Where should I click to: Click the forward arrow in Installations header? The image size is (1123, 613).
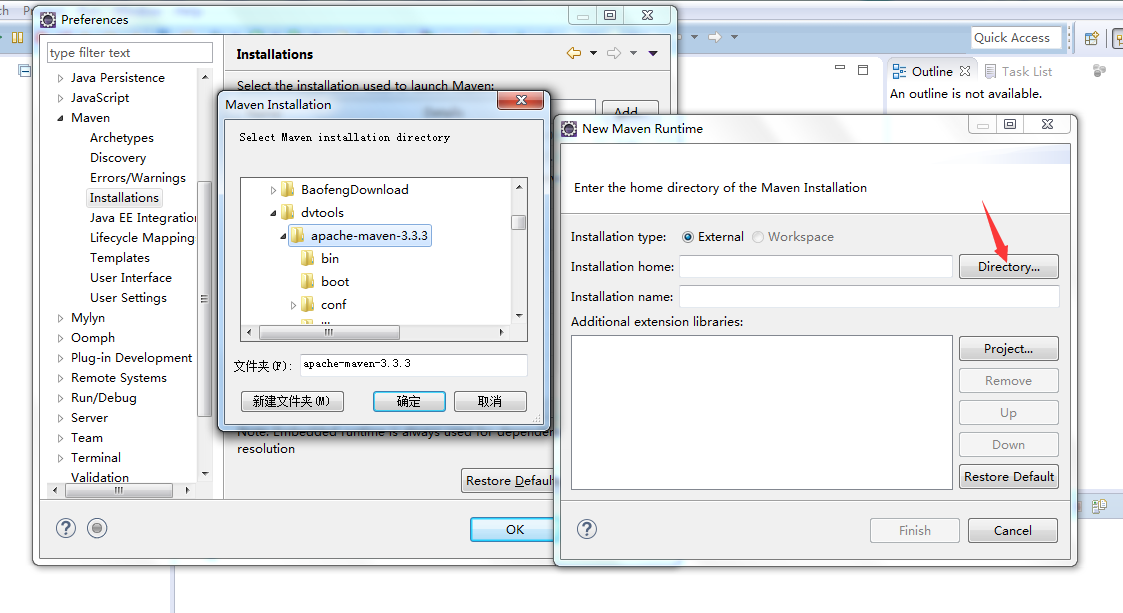tap(614, 53)
